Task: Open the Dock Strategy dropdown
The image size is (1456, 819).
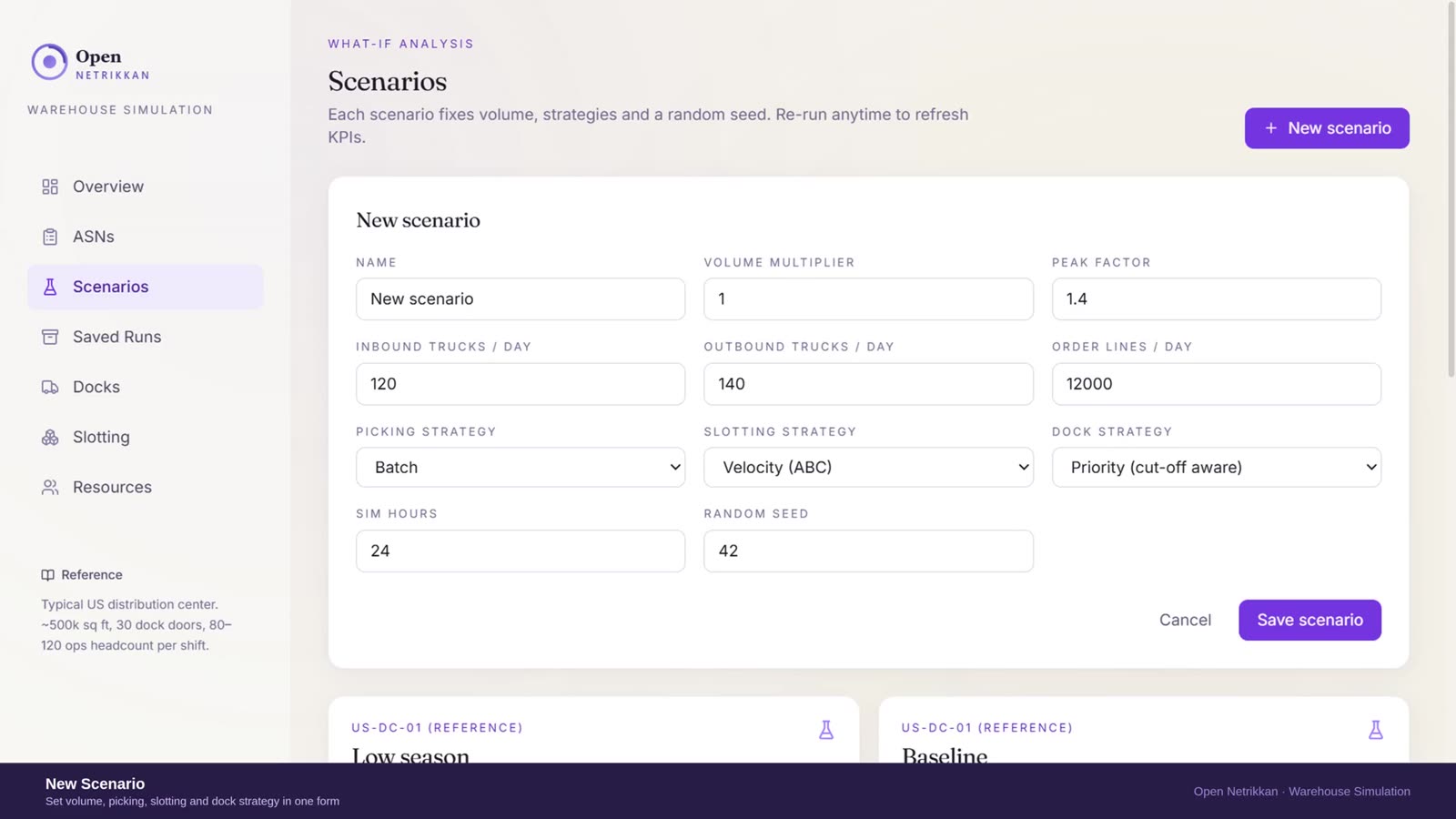Action: 1217,467
